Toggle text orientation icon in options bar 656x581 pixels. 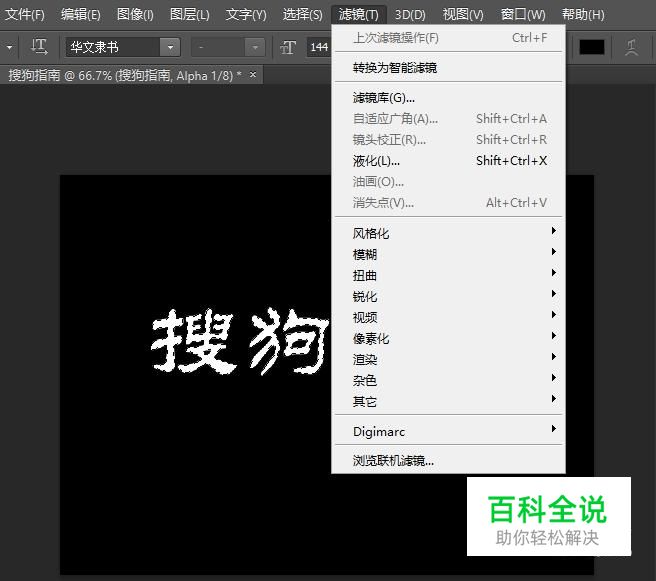click(x=39, y=46)
